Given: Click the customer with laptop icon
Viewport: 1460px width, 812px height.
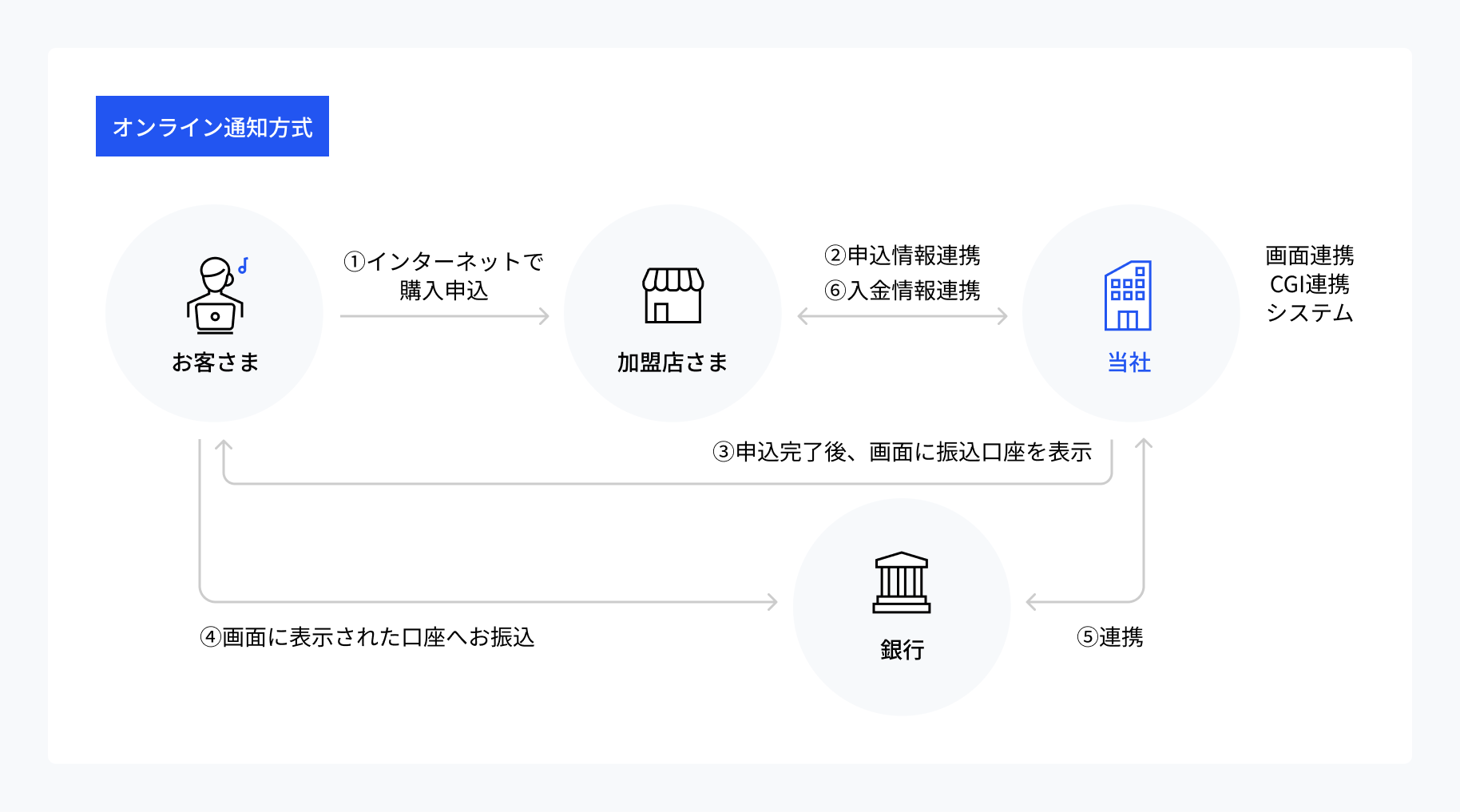Looking at the screenshot, I should coord(216,295).
